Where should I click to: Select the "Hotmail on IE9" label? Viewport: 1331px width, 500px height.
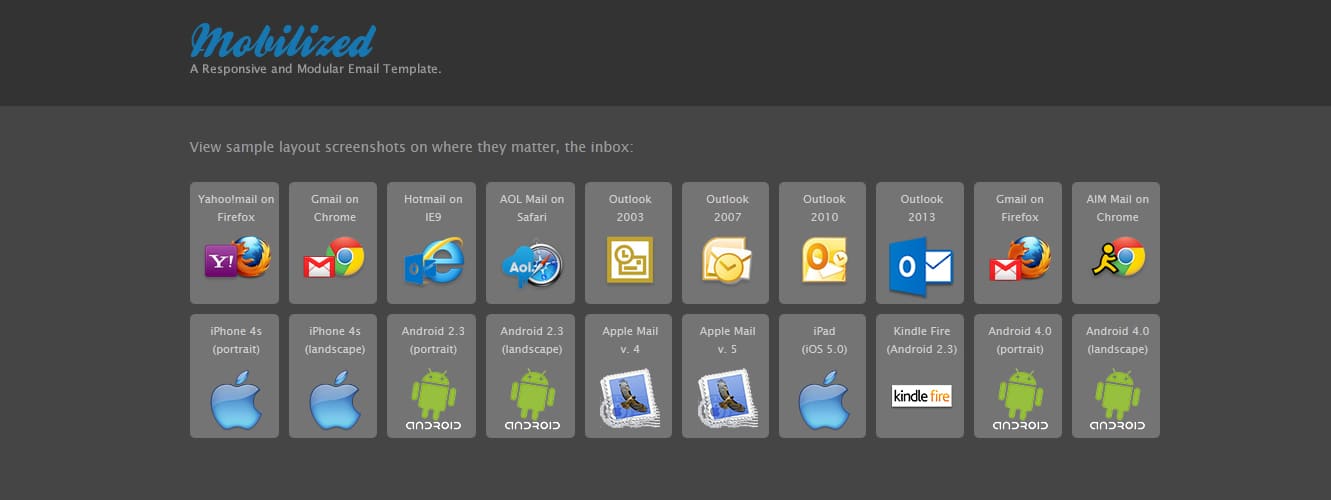(x=433, y=208)
